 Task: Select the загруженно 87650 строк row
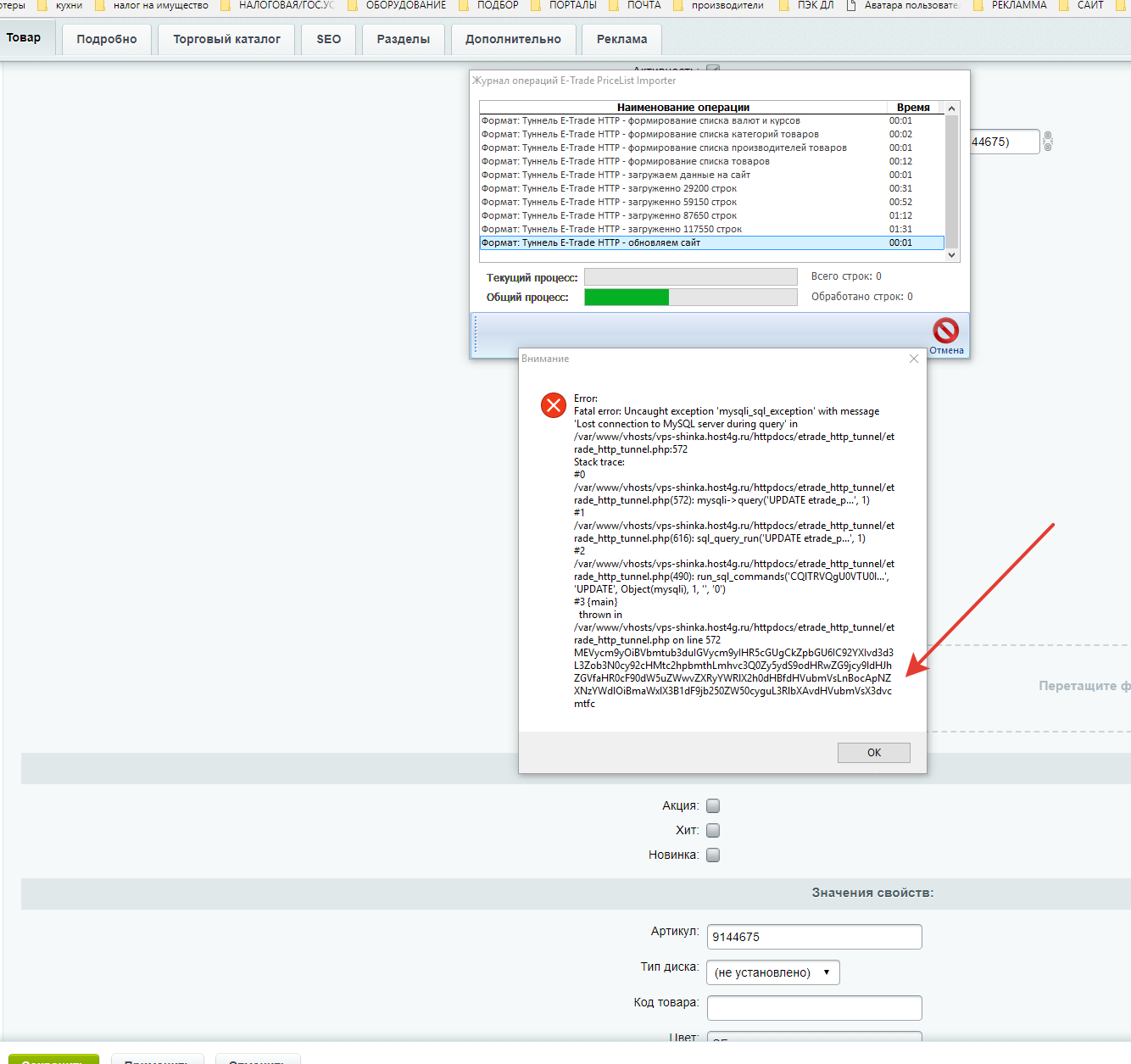711,215
